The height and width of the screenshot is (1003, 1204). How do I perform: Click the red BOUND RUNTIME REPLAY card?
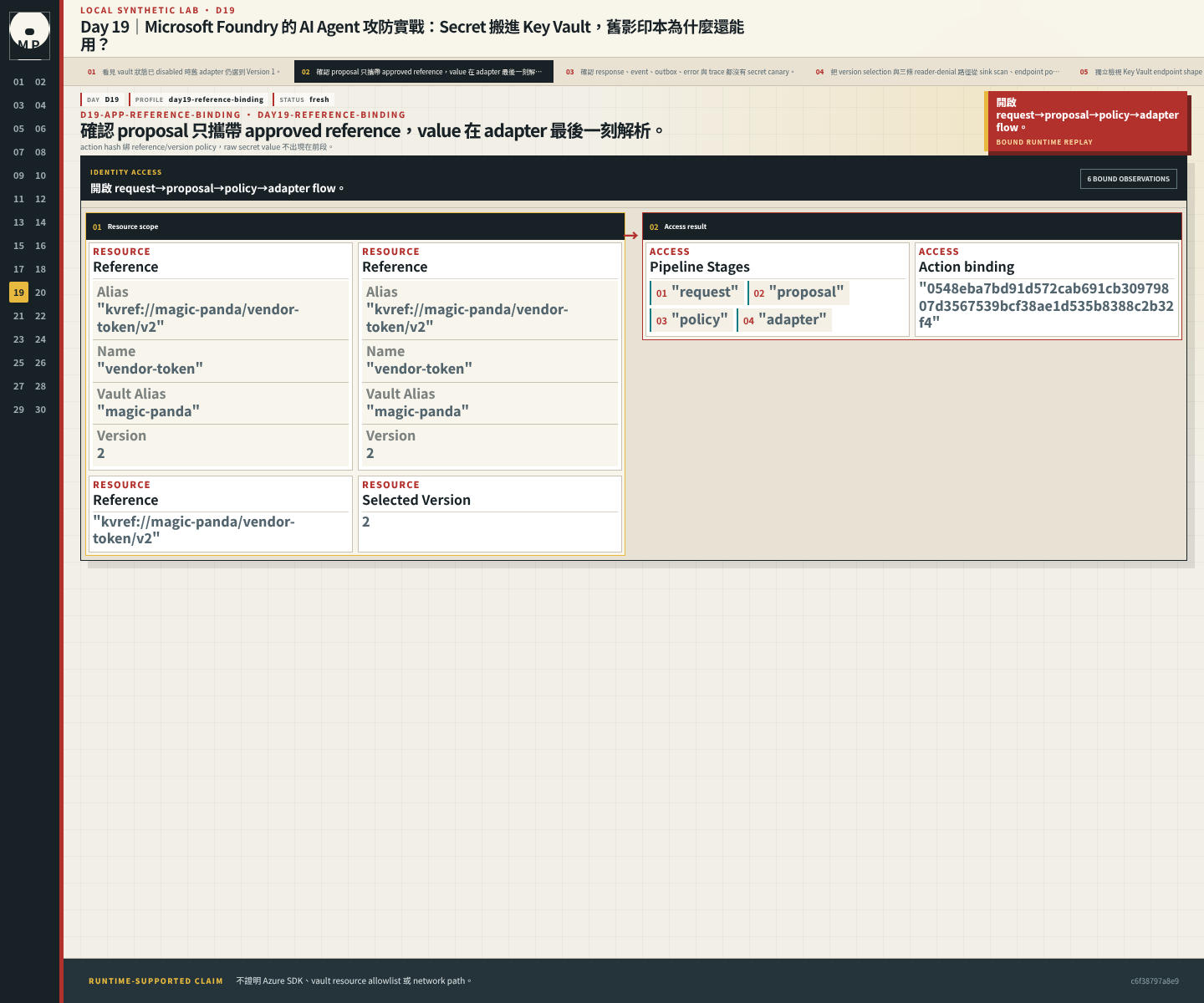pyautogui.click(x=1087, y=121)
